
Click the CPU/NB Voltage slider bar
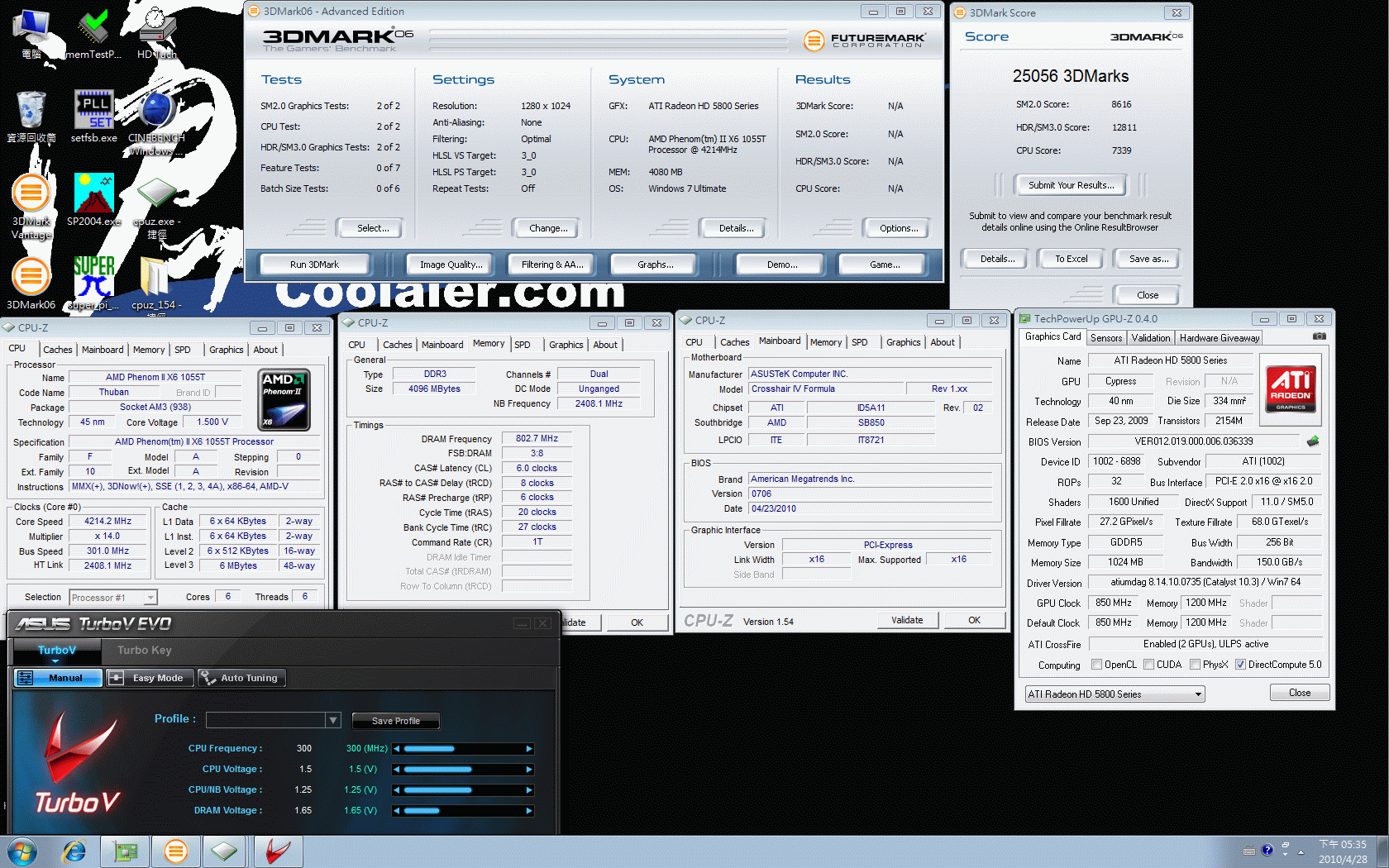coord(464,790)
